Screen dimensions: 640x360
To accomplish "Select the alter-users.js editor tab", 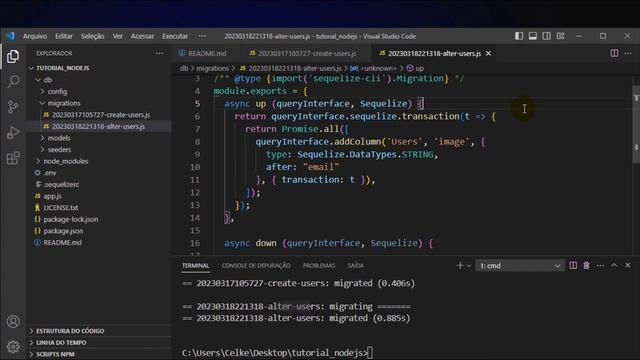I will point(434,53).
